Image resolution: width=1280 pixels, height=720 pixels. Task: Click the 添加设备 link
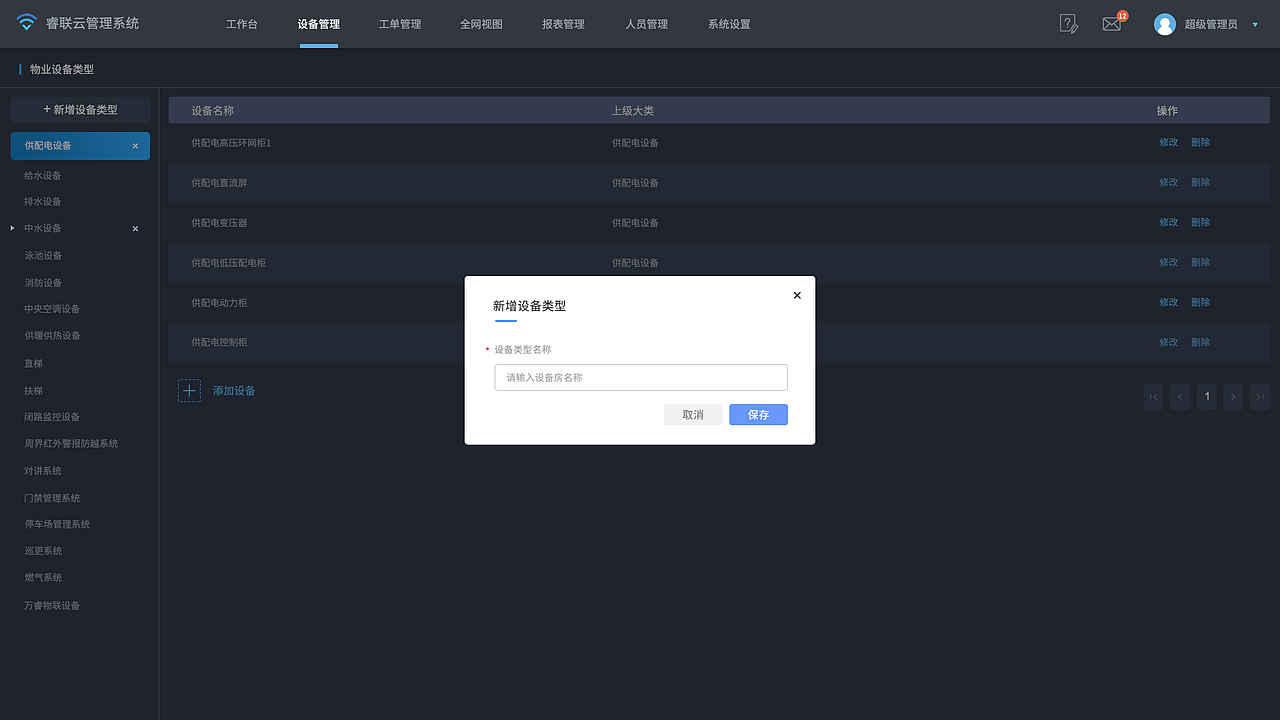(x=234, y=391)
